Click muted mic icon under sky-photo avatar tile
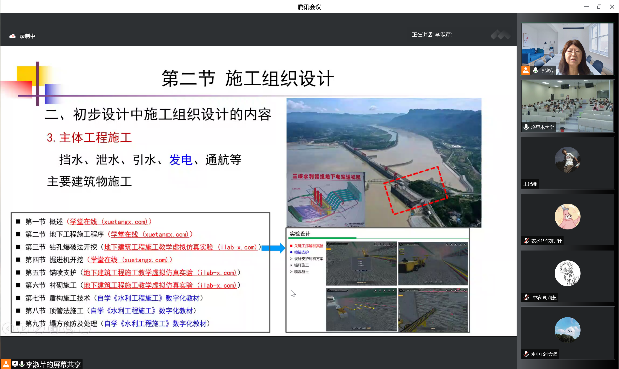 (x=526, y=354)
